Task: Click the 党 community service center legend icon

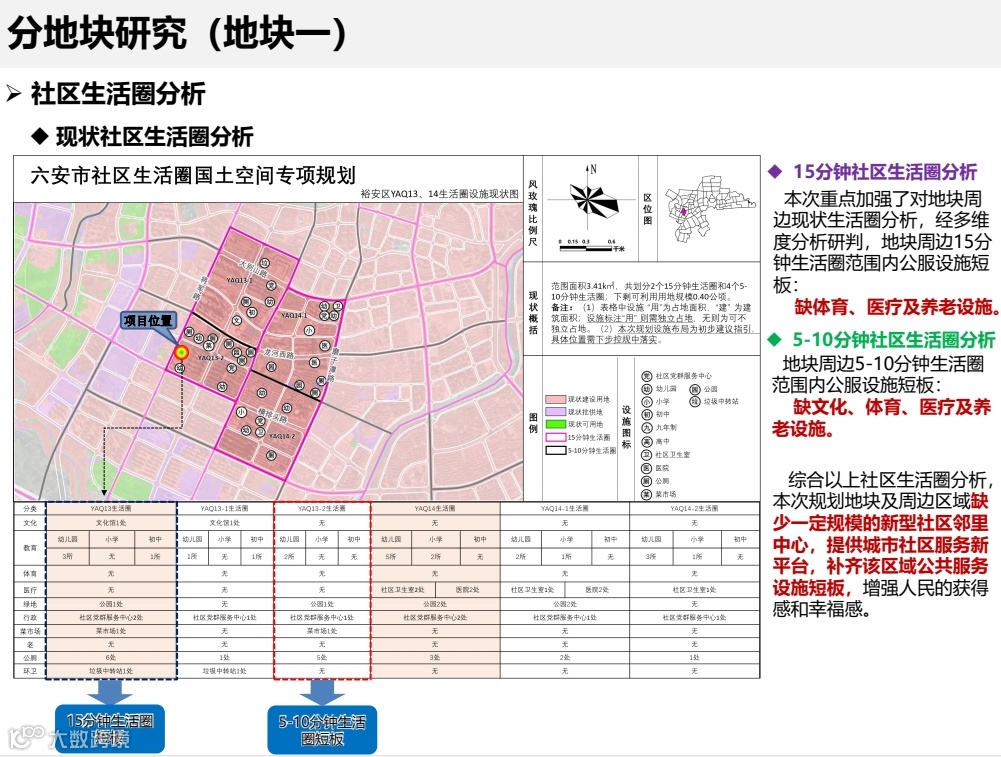Action: coord(647,376)
